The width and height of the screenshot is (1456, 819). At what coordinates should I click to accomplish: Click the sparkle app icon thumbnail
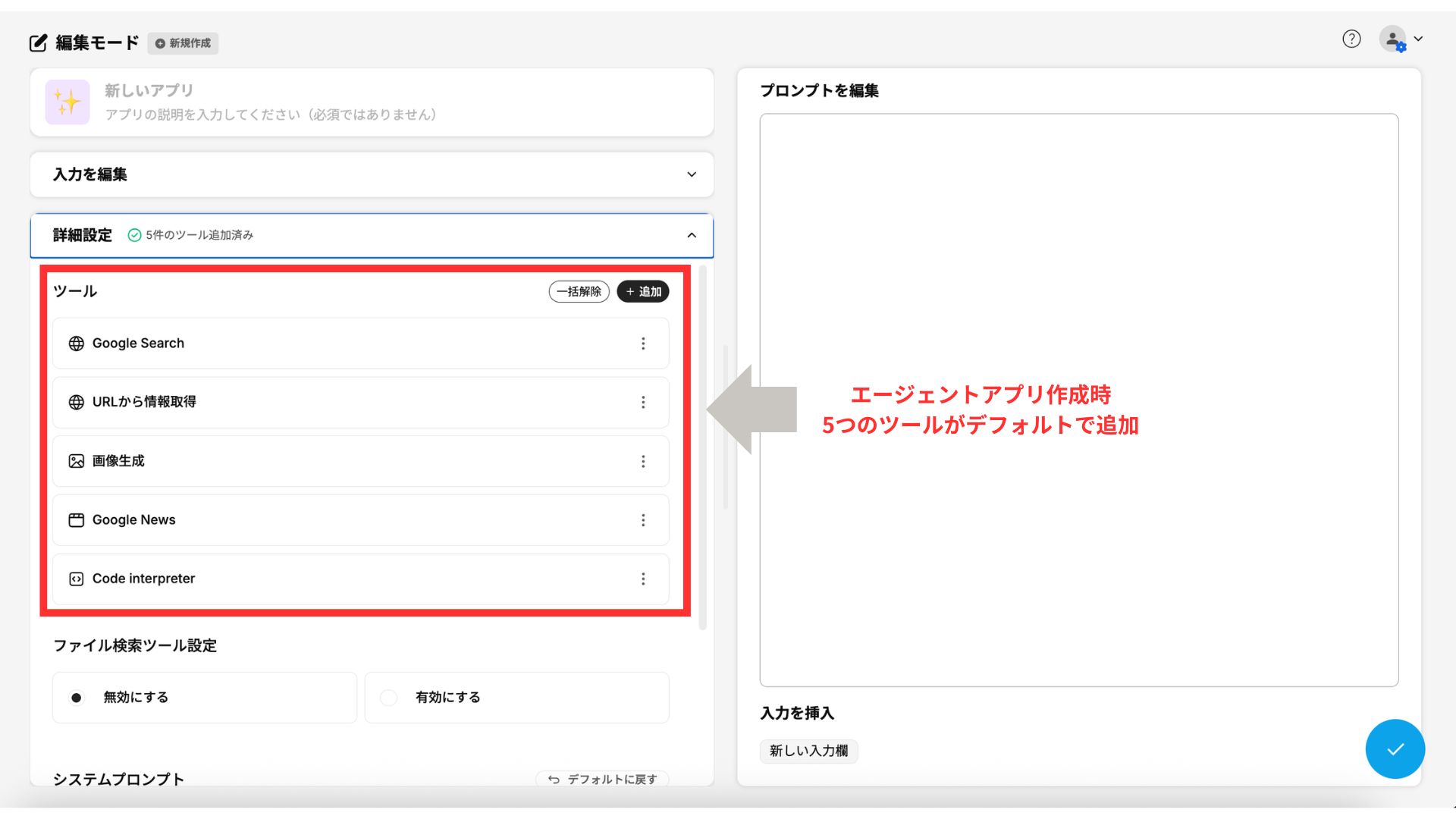[x=67, y=102]
